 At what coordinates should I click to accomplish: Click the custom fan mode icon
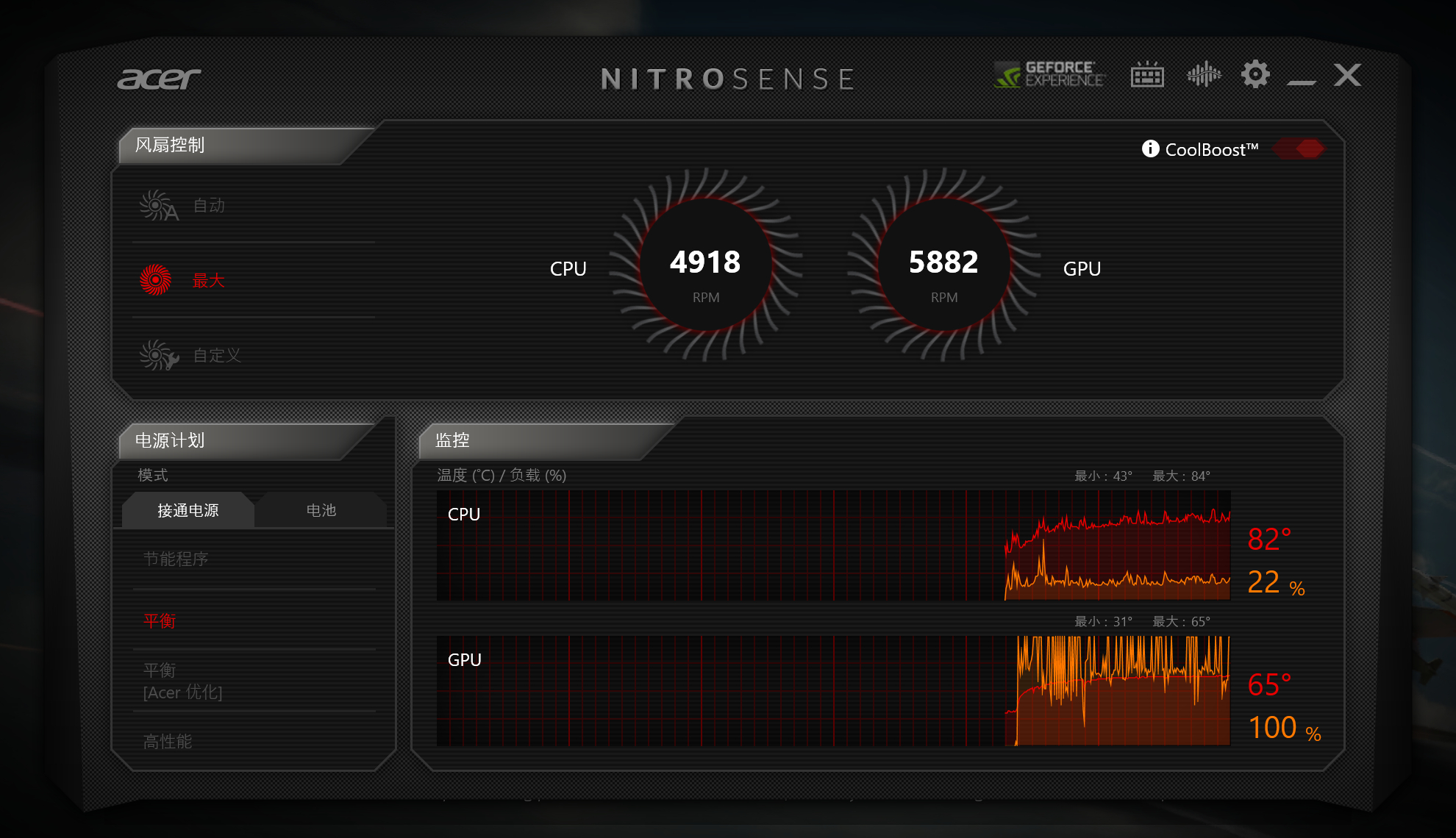[x=159, y=355]
